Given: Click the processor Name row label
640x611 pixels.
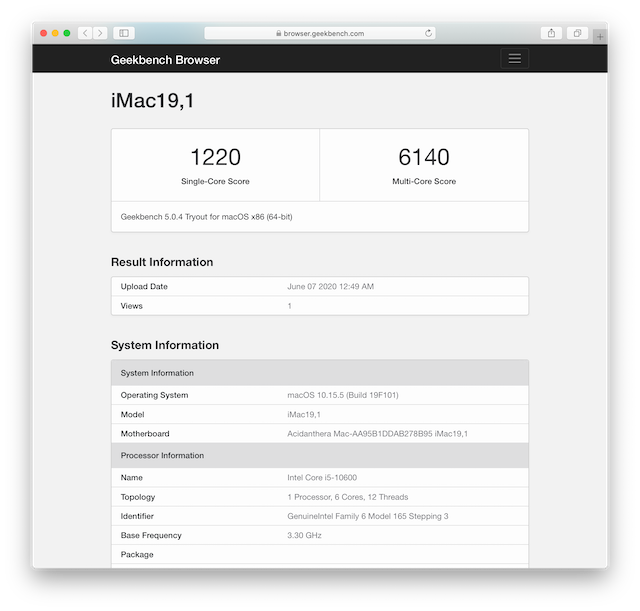Looking at the screenshot, I should [x=131, y=478].
